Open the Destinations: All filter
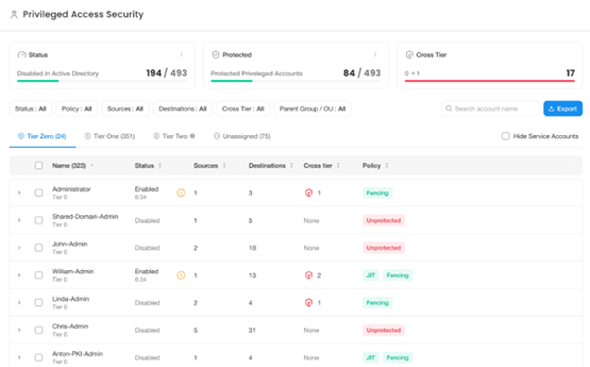 (182, 109)
